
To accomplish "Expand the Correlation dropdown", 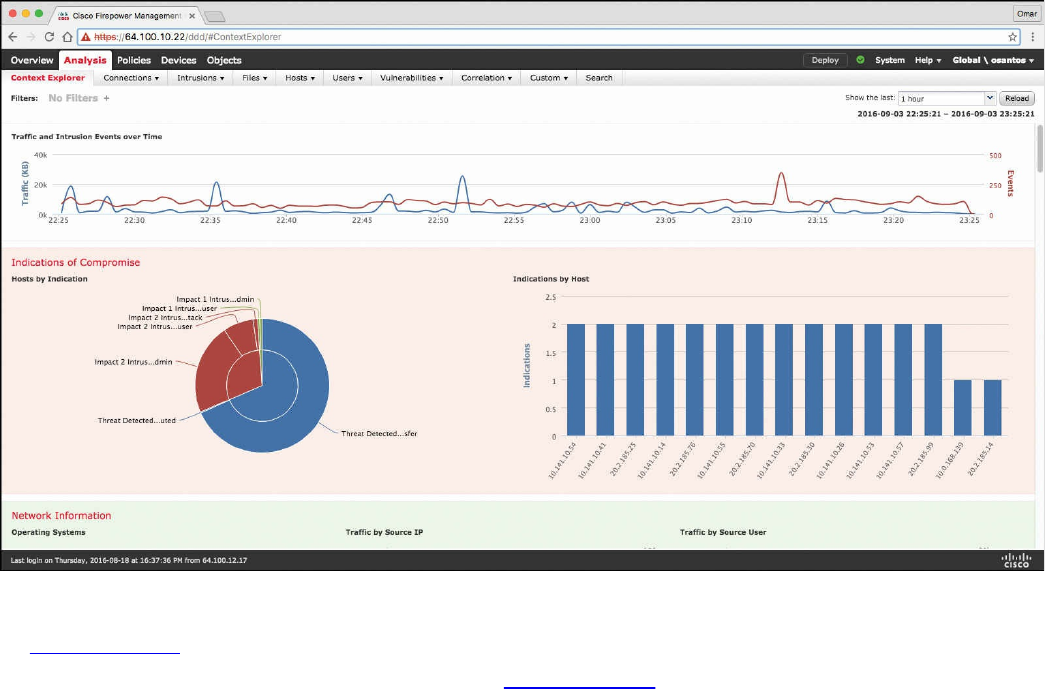I will tap(487, 78).
